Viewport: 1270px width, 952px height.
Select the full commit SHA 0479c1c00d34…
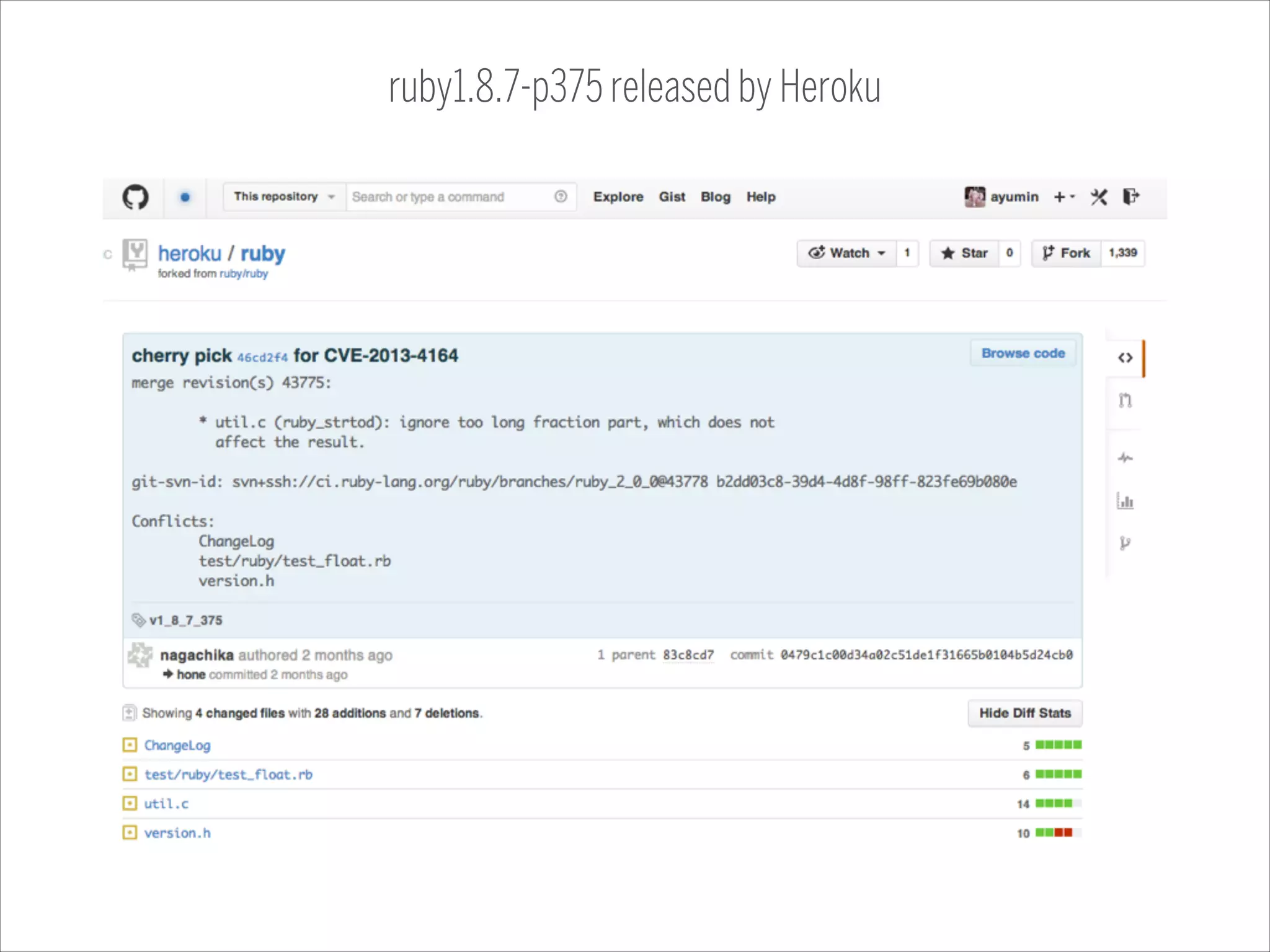926,655
